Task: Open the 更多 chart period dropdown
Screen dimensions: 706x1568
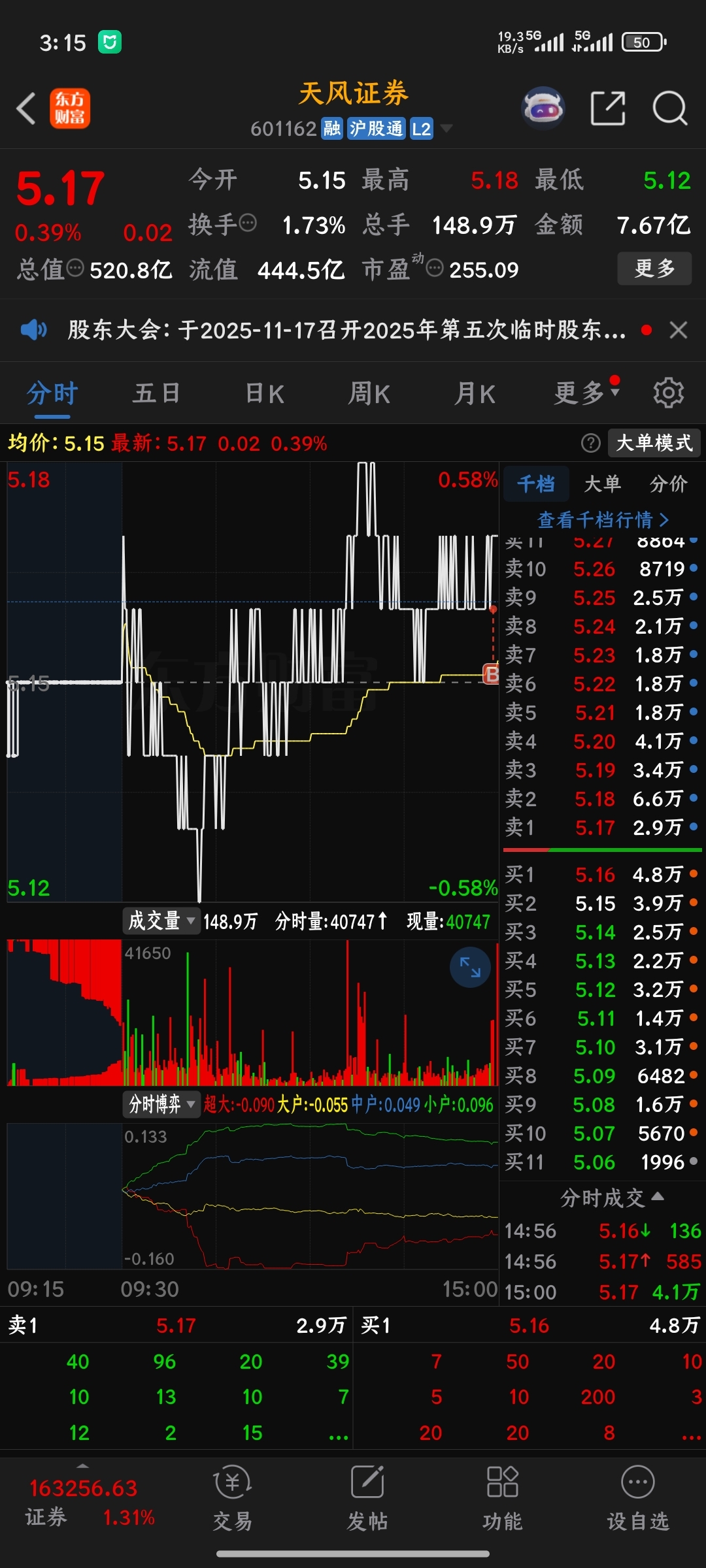Action: click(586, 393)
